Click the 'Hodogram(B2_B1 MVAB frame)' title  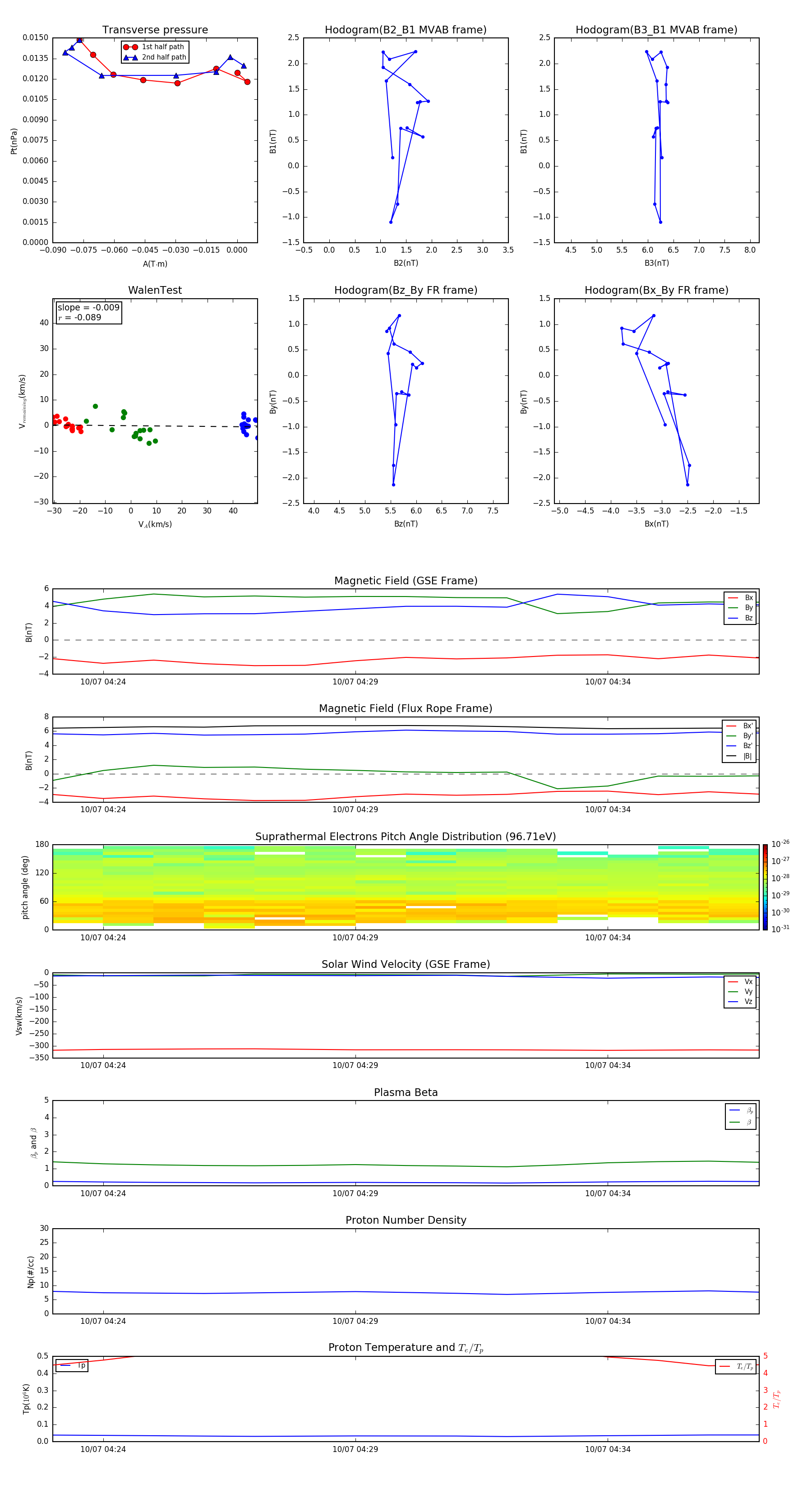click(406, 30)
